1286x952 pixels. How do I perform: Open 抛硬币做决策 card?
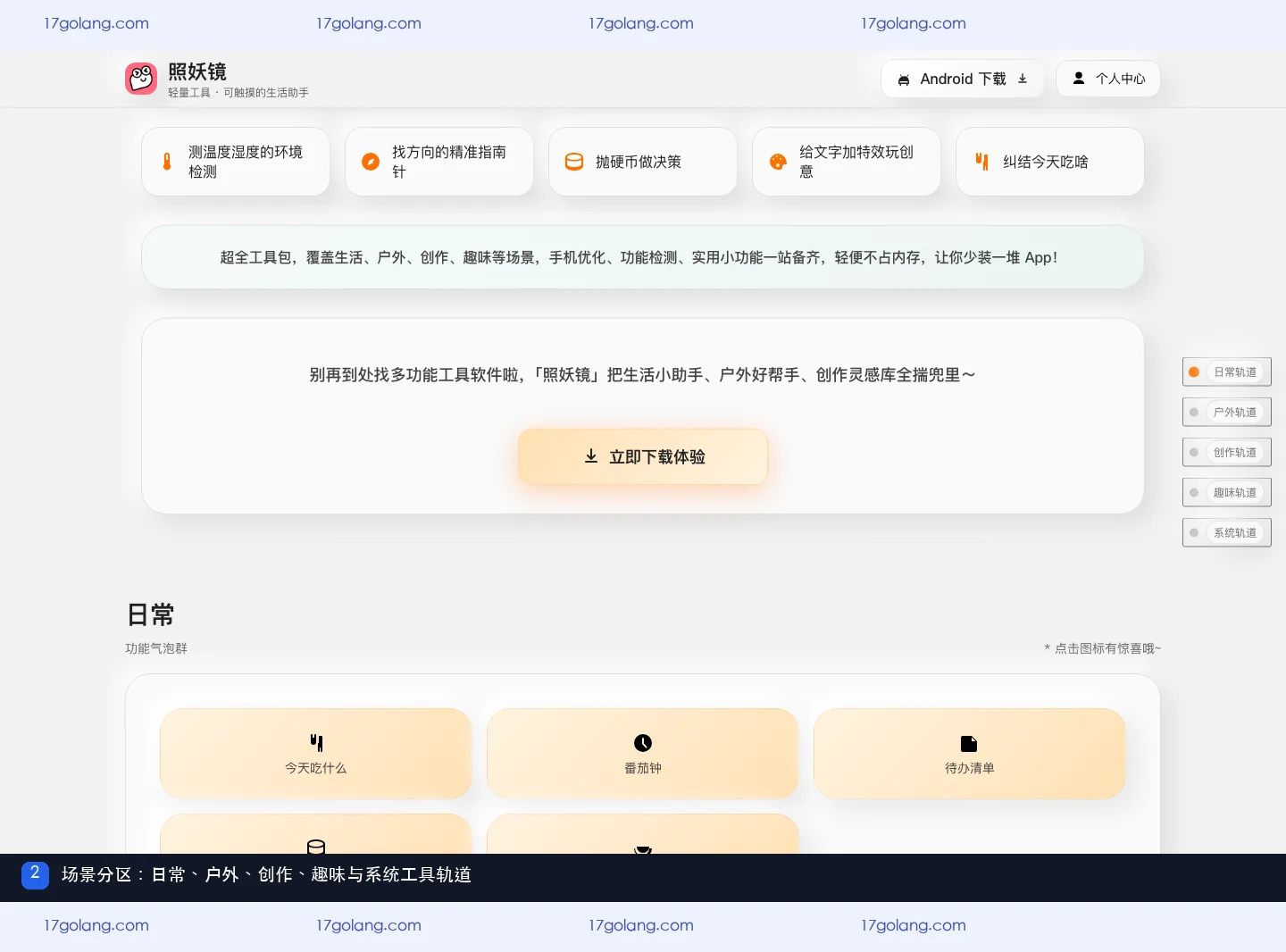[643, 162]
